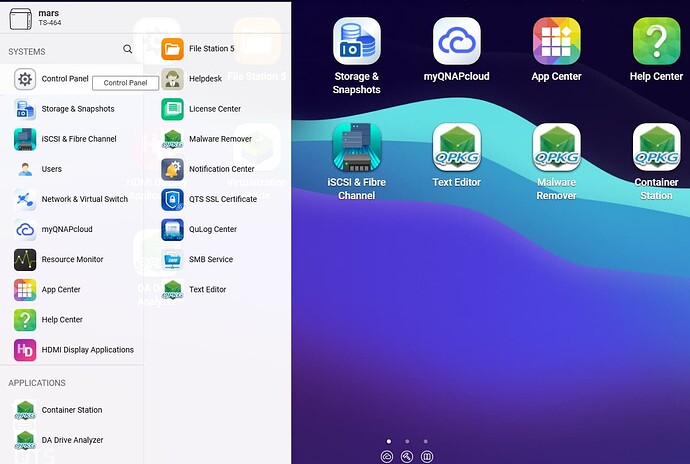690x464 pixels.
Task: Launch Malware Remover from the menu list
Action: (x=206, y=139)
